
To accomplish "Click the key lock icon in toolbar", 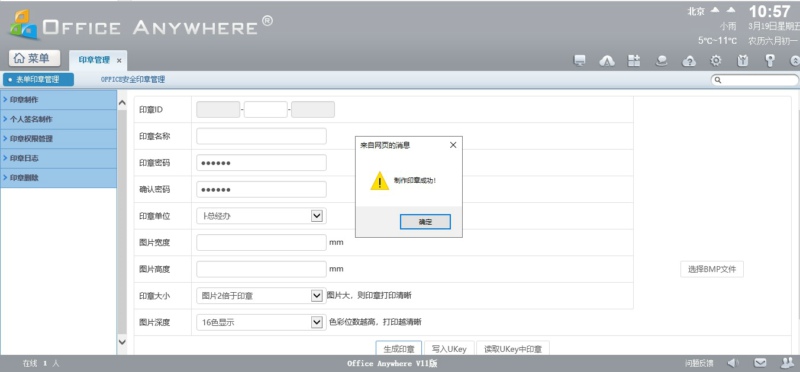I will (x=769, y=61).
